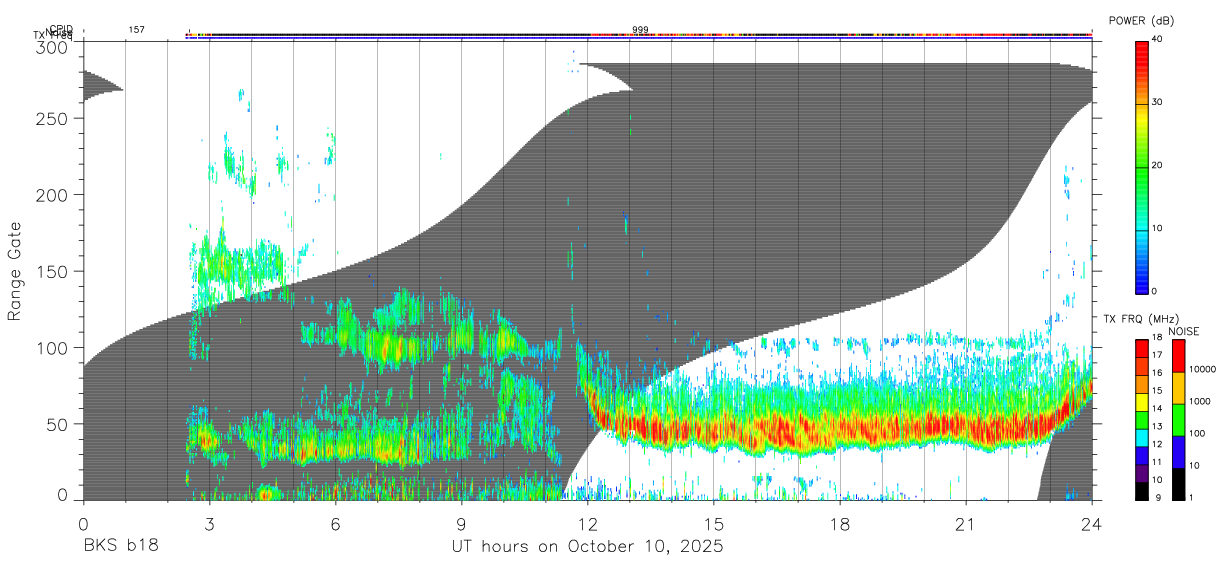Click the 300 tick label on the y-axis
This screenshot has width=1228, height=567.
pyautogui.click(x=52, y=47)
